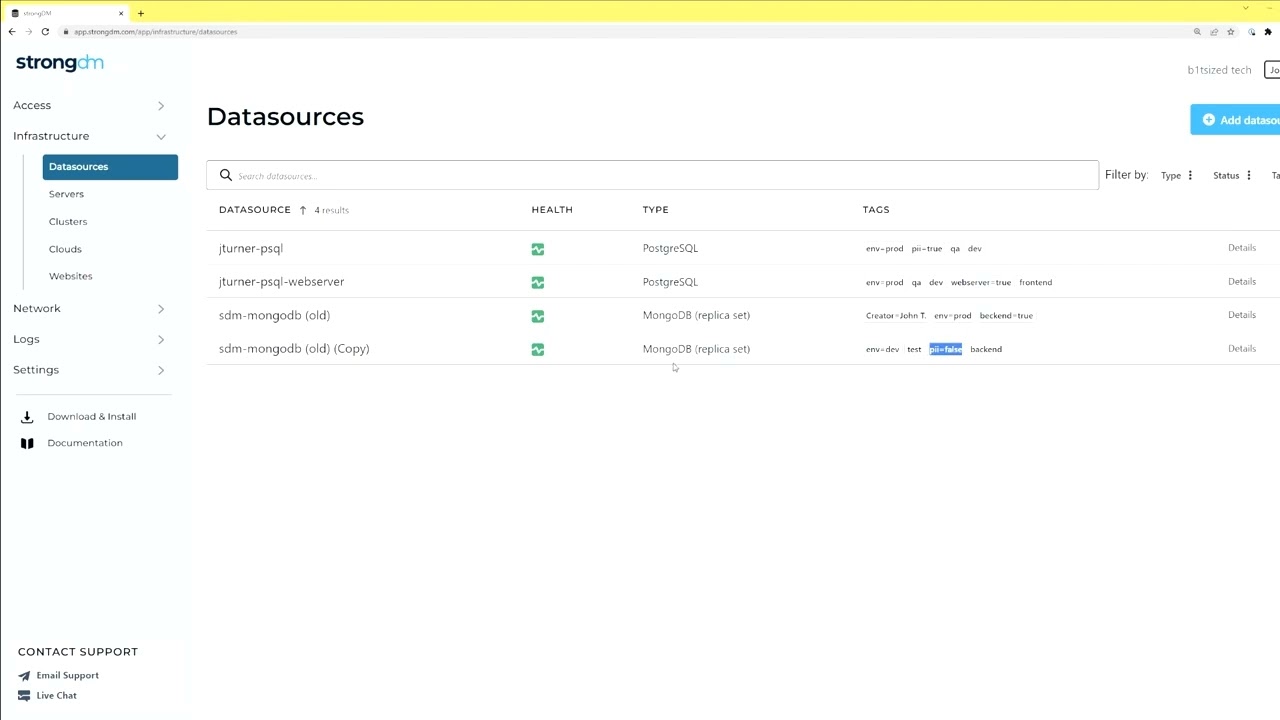Open the Access section label
1280x720 pixels.
click(x=32, y=105)
